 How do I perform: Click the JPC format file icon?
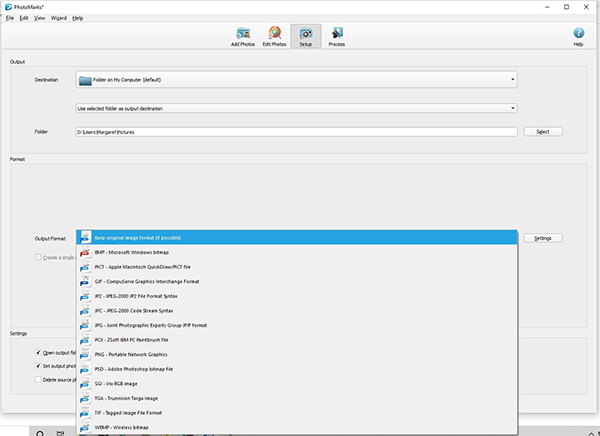tap(85, 310)
